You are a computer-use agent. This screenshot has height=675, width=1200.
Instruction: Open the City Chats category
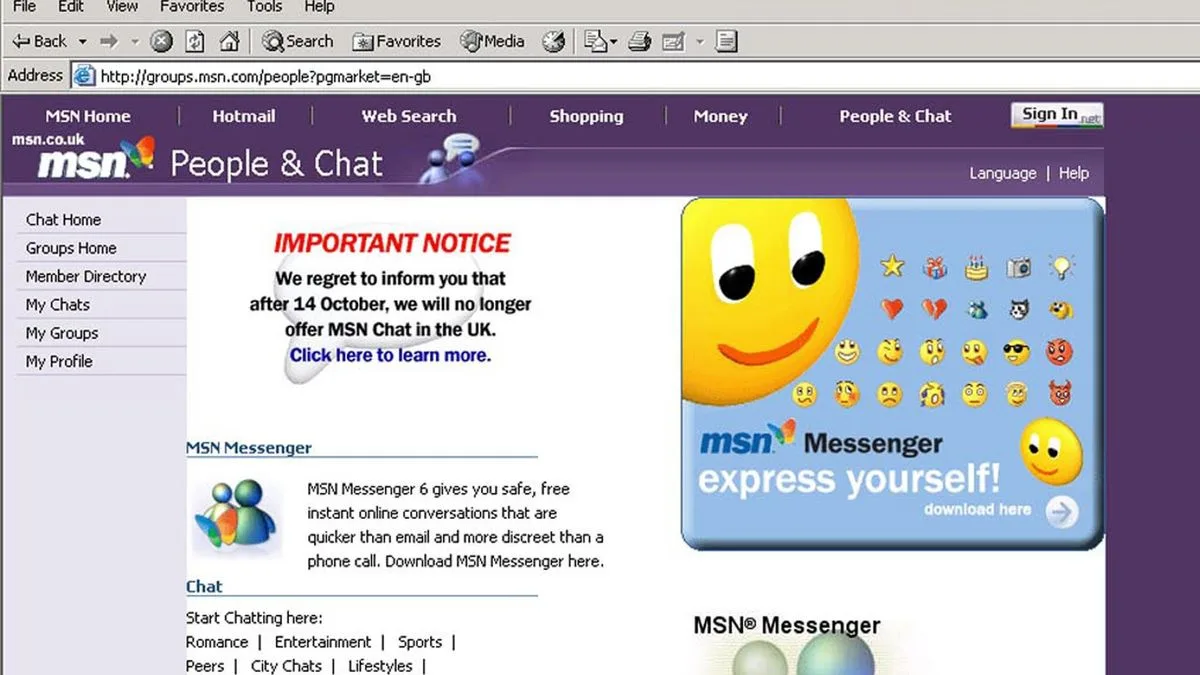(x=286, y=666)
